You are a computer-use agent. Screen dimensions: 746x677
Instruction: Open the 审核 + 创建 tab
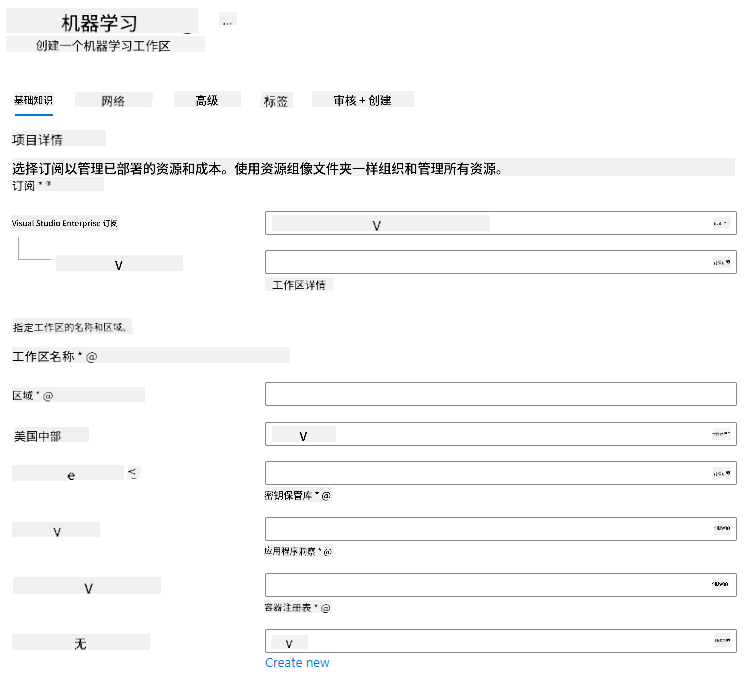[363, 100]
